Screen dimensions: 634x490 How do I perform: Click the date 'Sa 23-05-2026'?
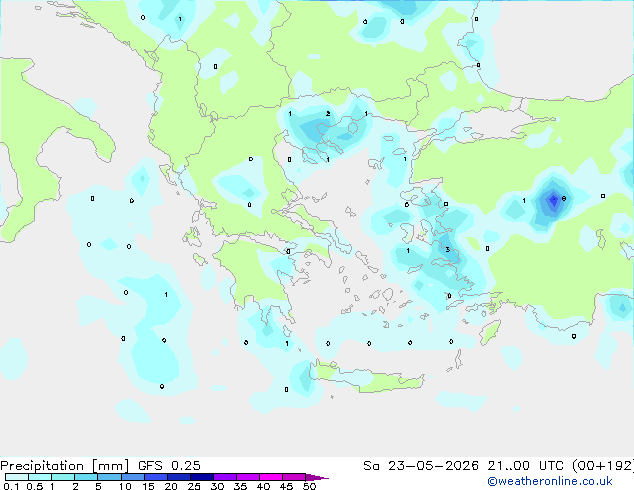click(x=421, y=466)
